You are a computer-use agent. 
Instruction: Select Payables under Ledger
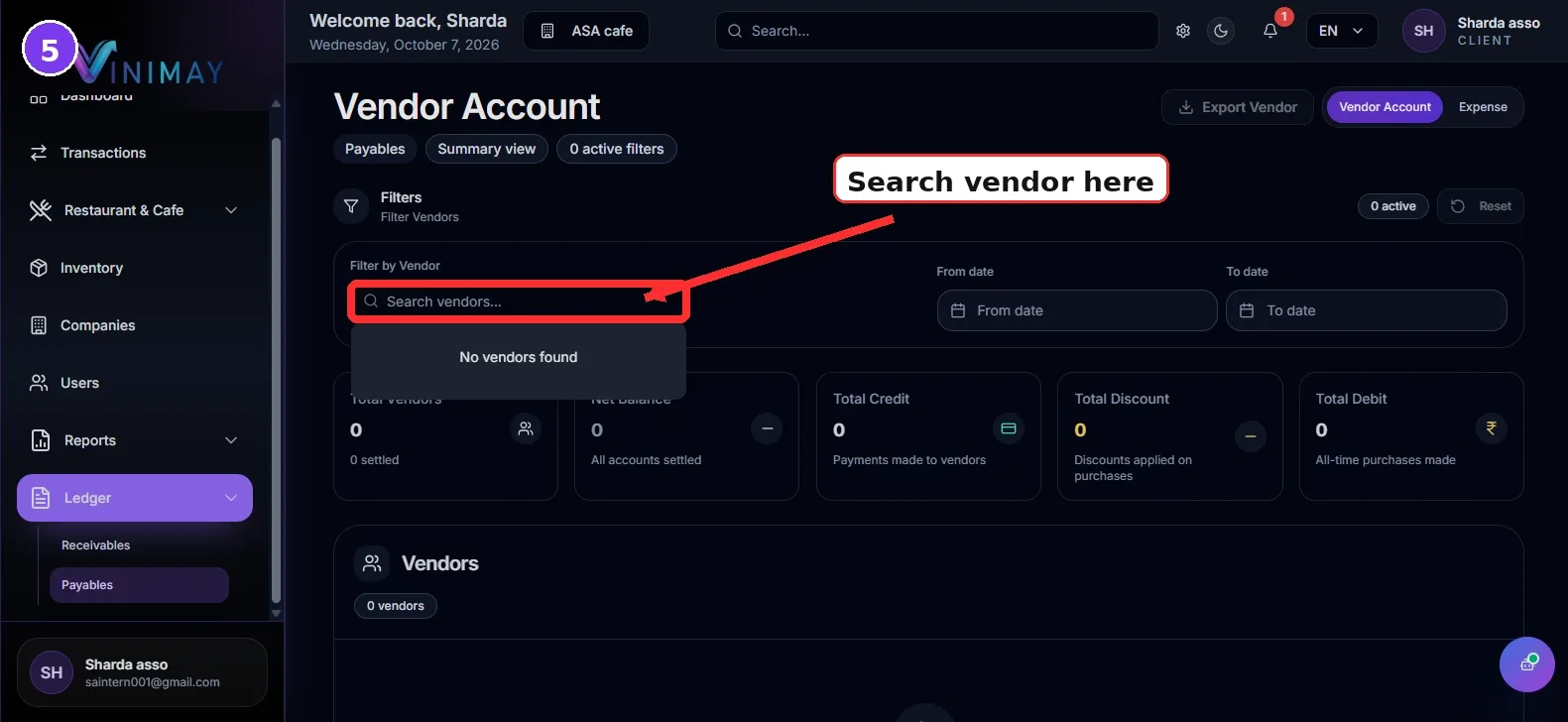[x=139, y=585]
